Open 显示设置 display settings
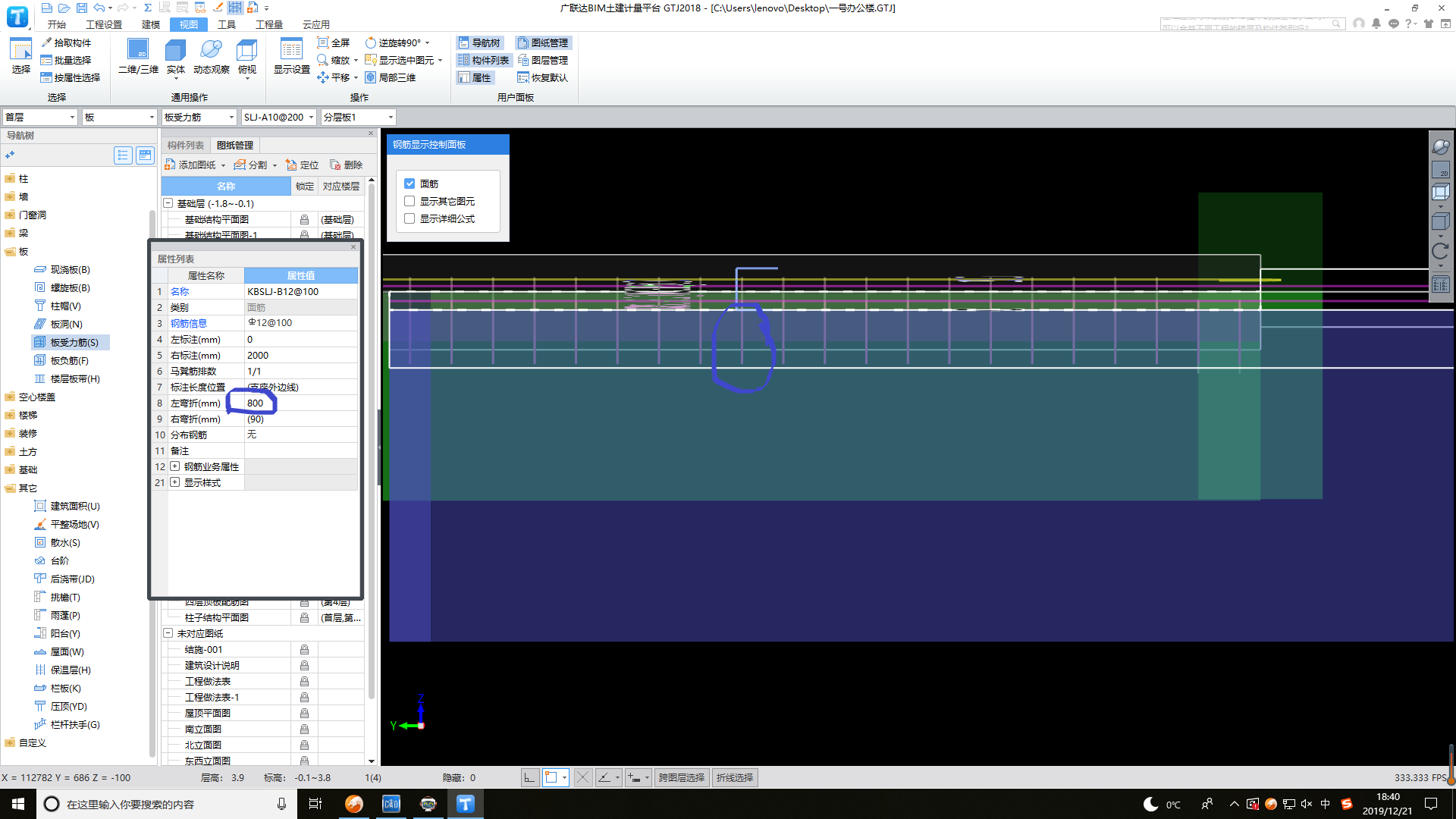 [x=292, y=57]
